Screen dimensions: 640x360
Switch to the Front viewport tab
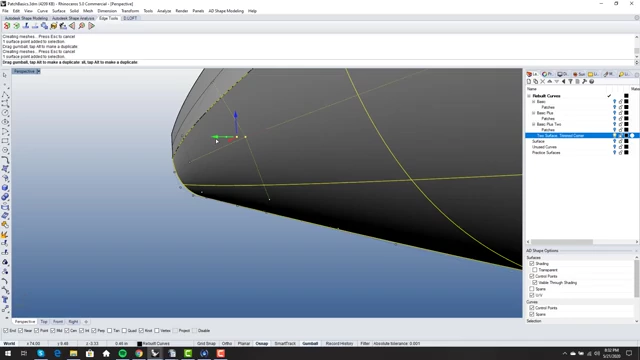click(x=58, y=322)
